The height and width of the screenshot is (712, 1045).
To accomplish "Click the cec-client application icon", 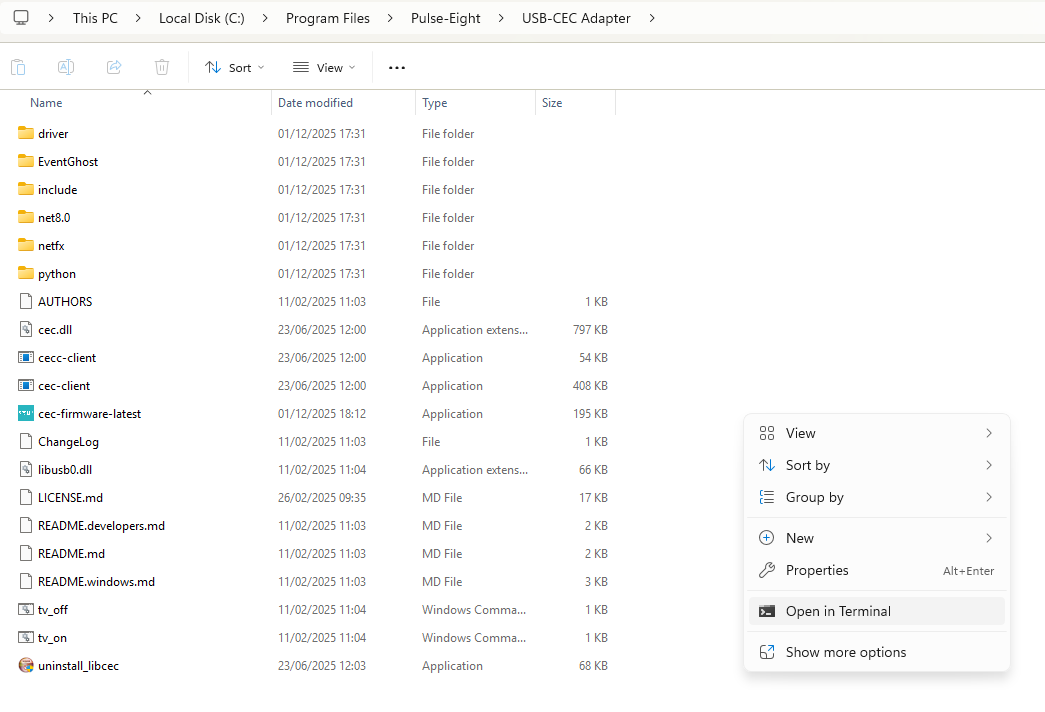I will point(26,385).
